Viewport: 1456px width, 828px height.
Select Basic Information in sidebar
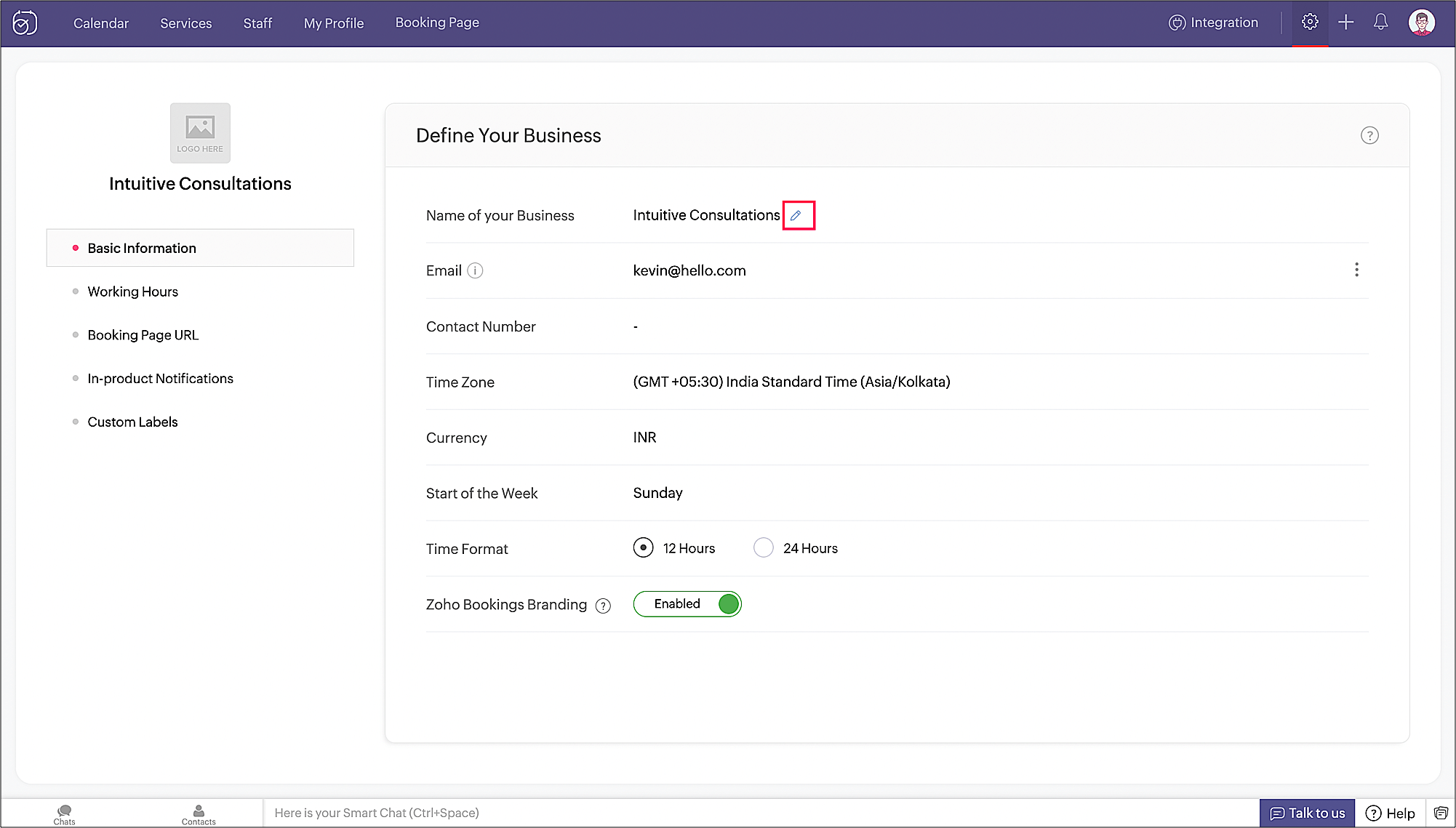coord(200,248)
